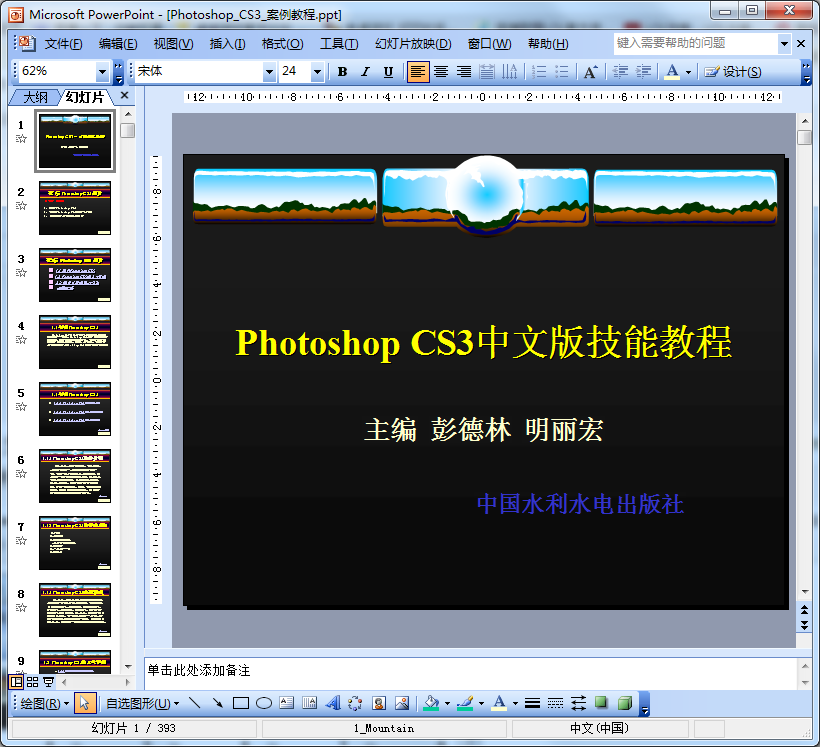Select the Oval drawing tool

coord(264,703)
